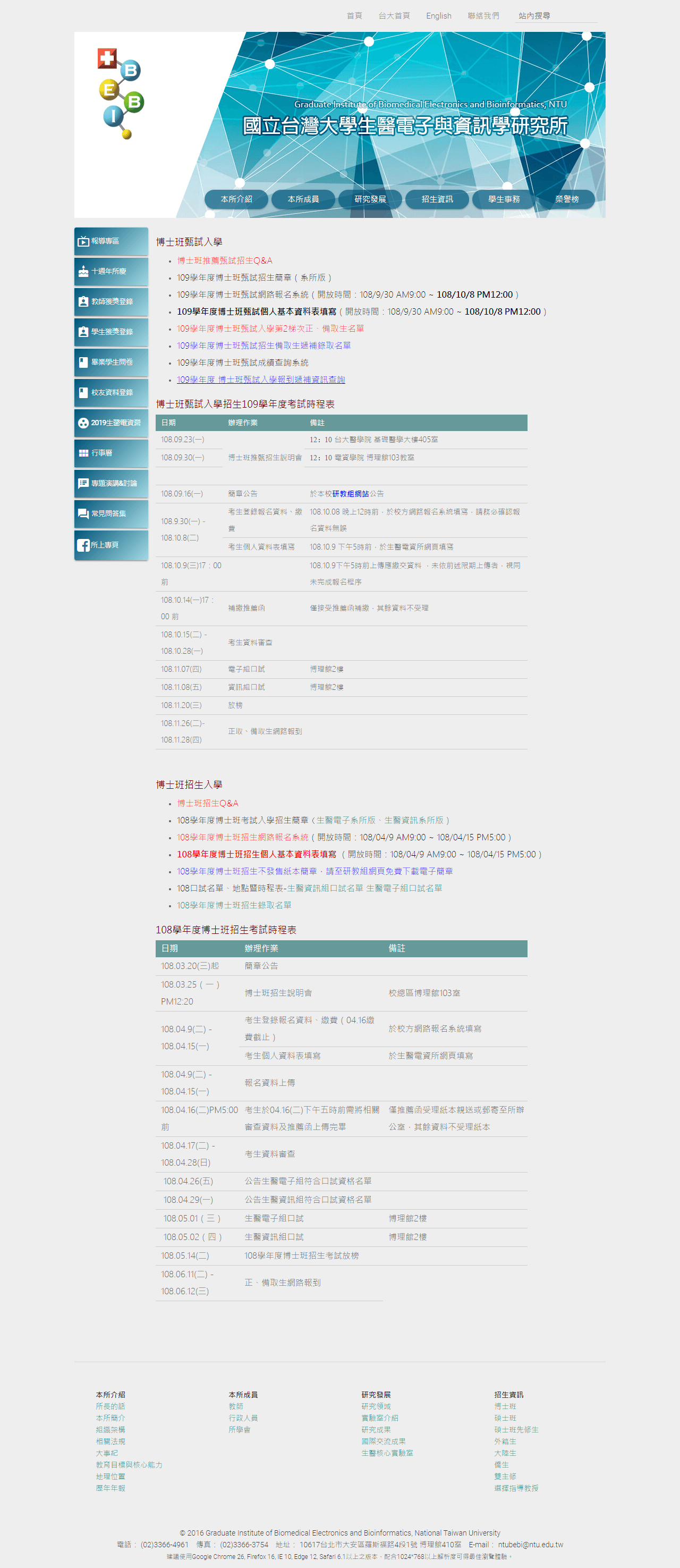Click 研教組網站 link in schedule table

point(350,494)
